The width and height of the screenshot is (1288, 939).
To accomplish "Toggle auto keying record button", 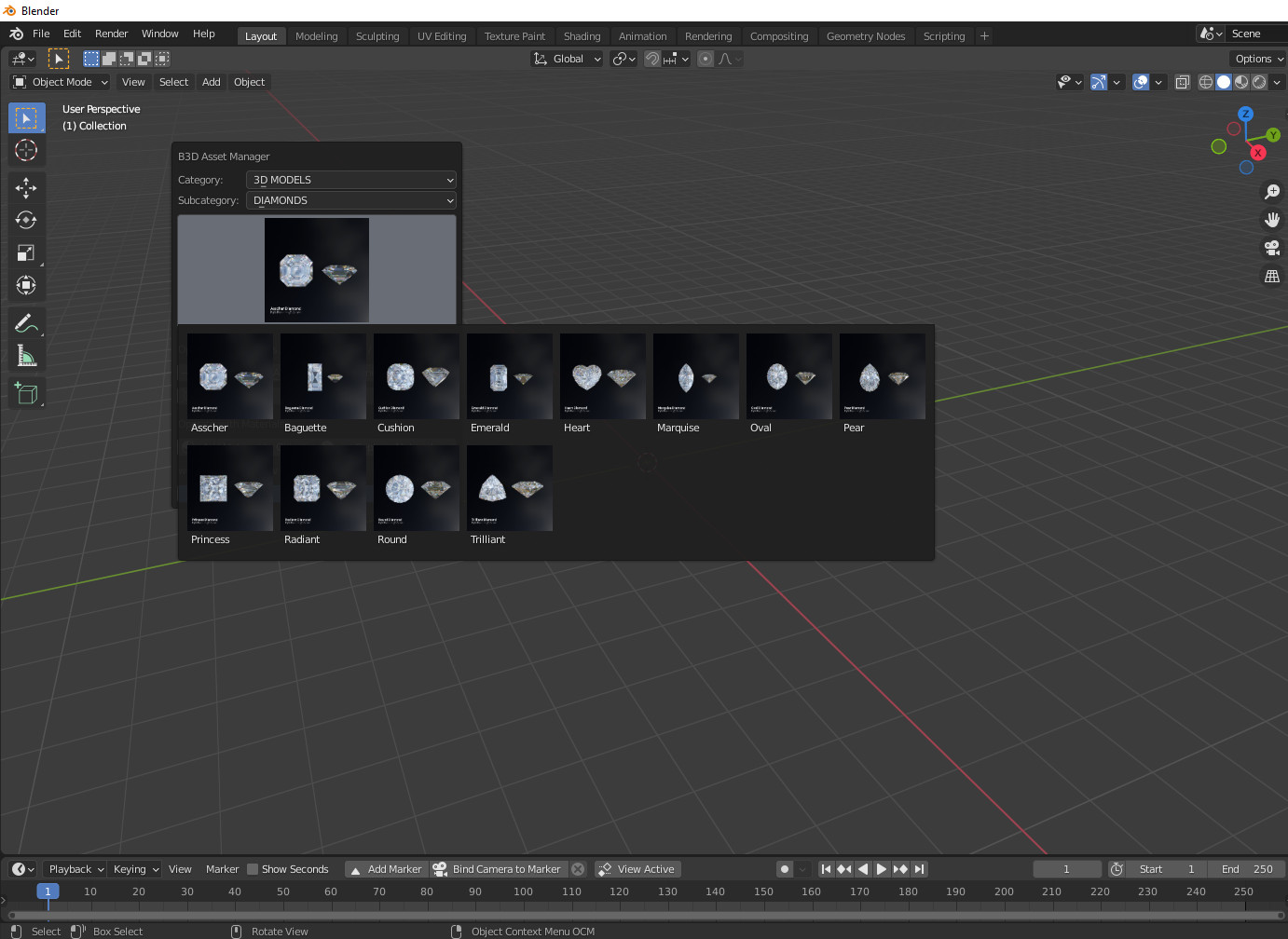I will [x=785, y=869].
